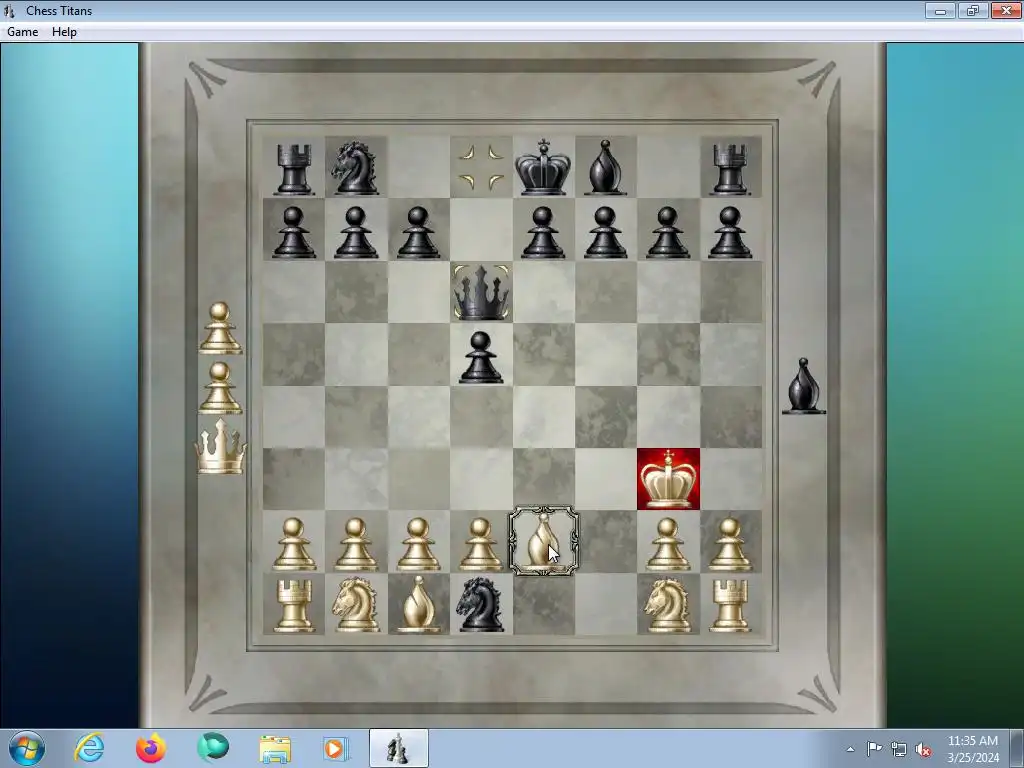
Task: Click the white king on the red square
Action: (x=667, y=479)
